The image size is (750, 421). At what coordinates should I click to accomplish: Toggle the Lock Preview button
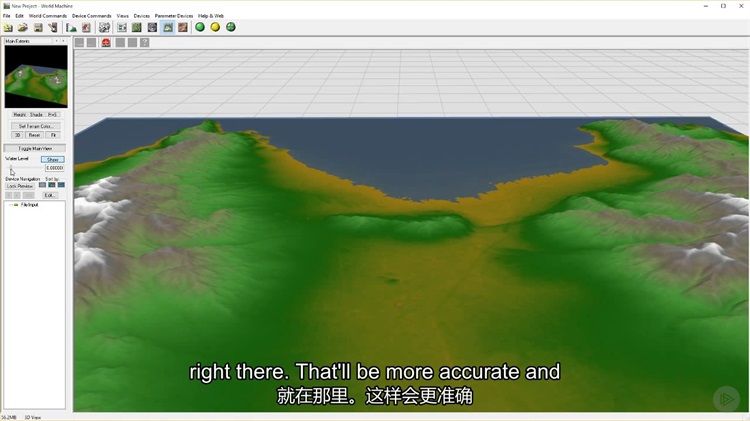20,186
